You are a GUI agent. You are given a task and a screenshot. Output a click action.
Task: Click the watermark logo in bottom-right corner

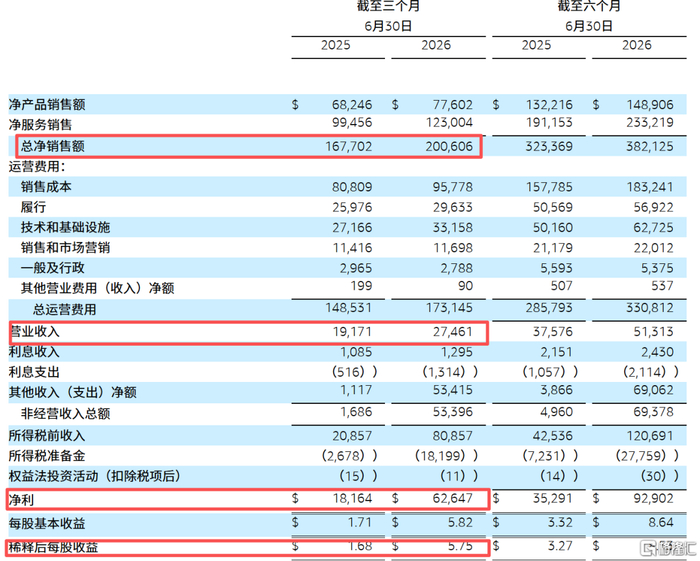(667, 548)
